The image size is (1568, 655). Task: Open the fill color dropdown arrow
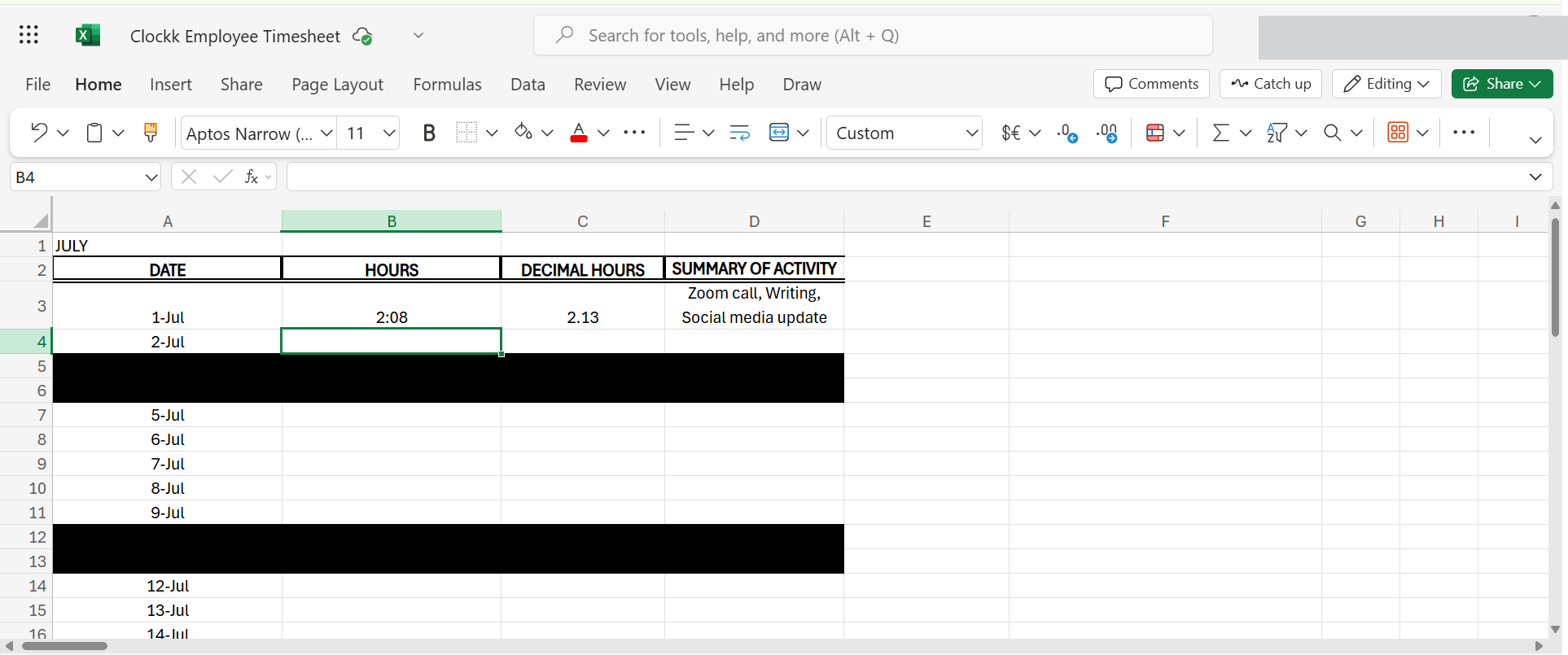[x=547, y=133]
